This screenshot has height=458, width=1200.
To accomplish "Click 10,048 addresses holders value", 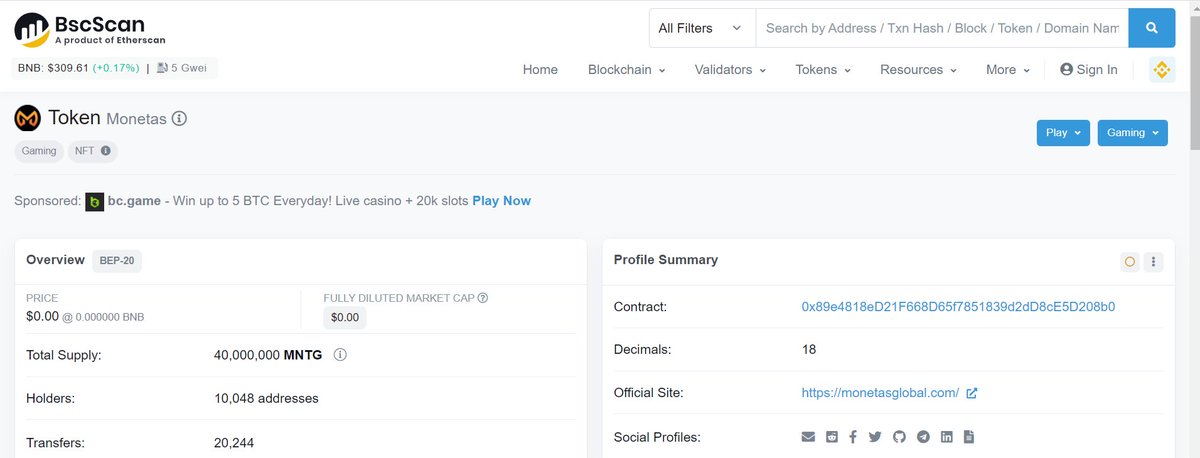I will point(266,398).
